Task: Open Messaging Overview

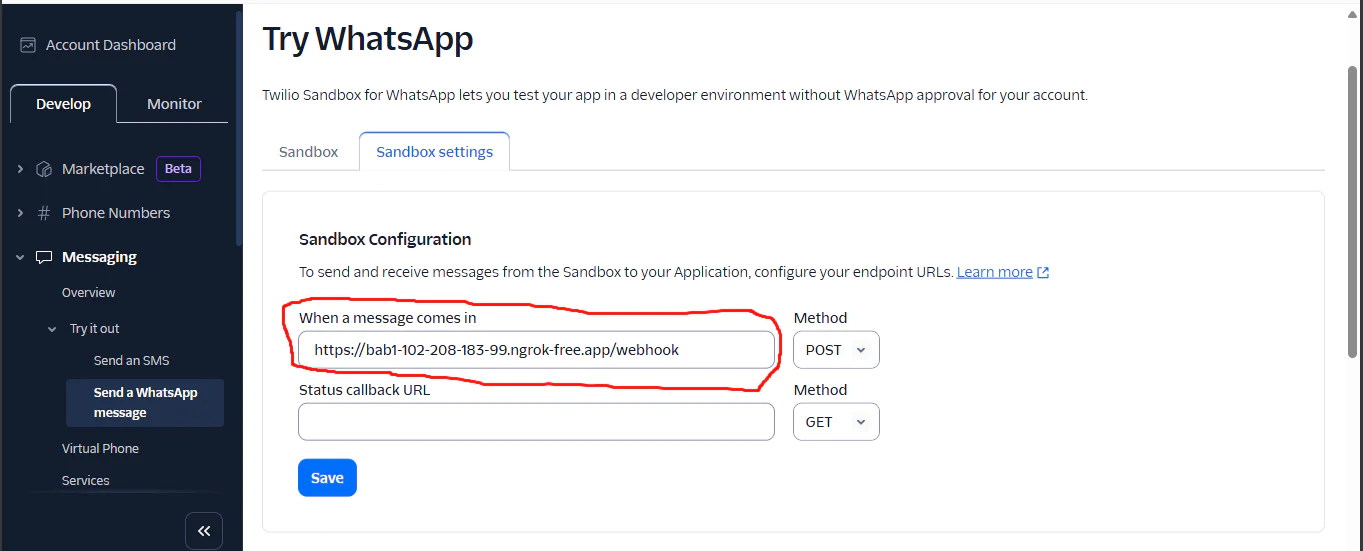Action: coord(89,293)
